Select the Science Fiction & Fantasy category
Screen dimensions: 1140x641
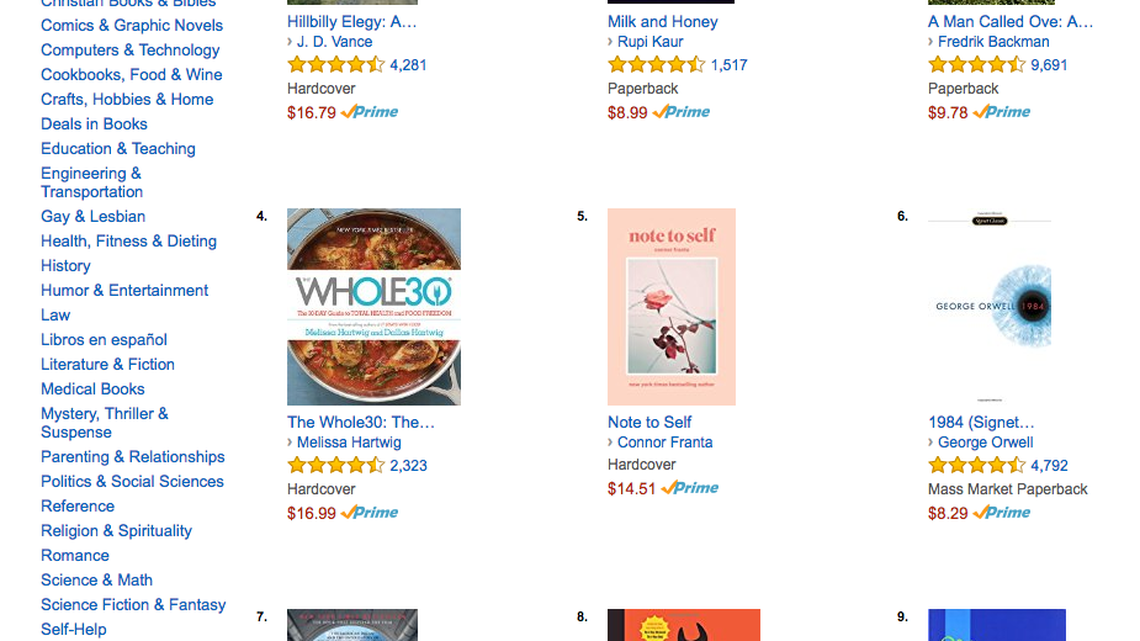click(x=133, y=605)
